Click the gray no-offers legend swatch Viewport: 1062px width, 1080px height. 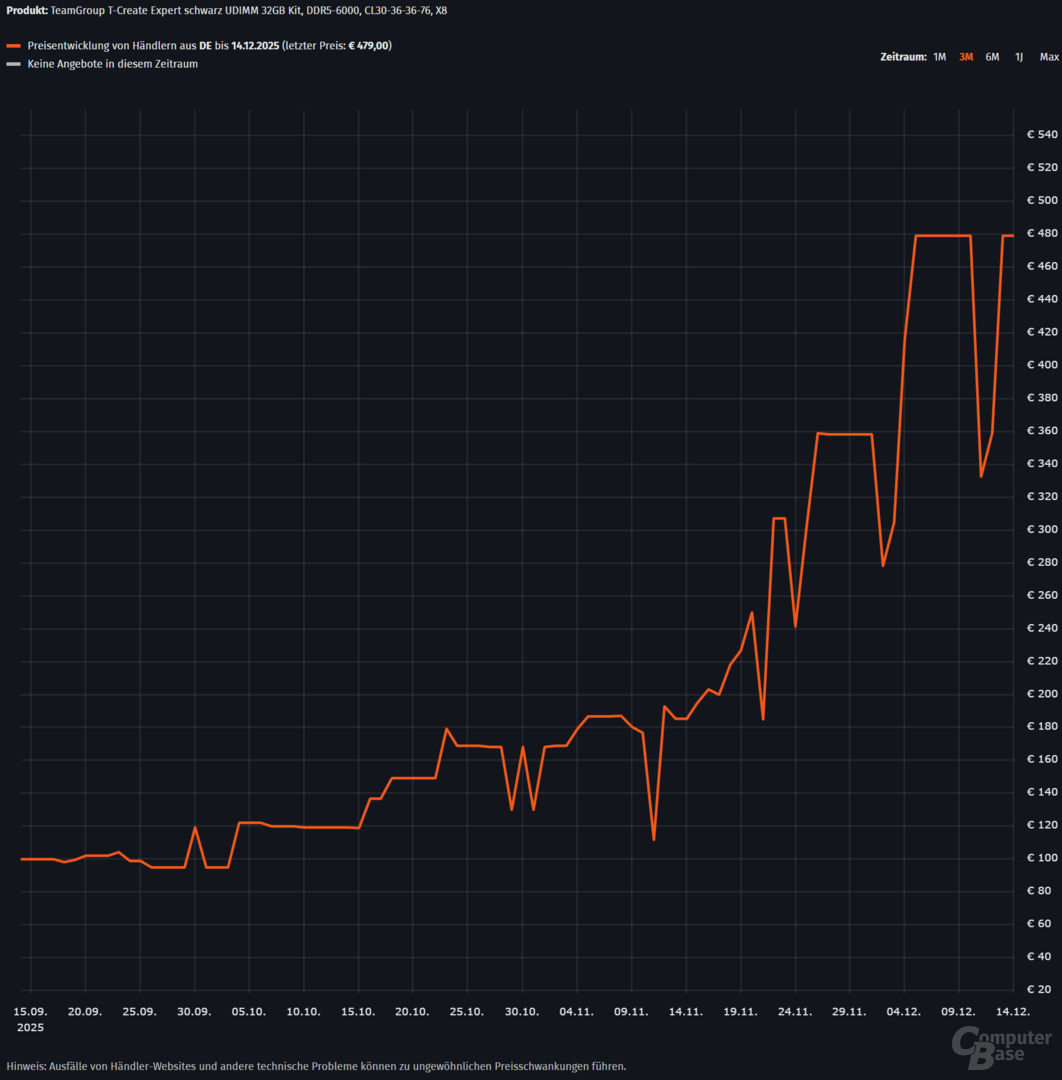13,64
